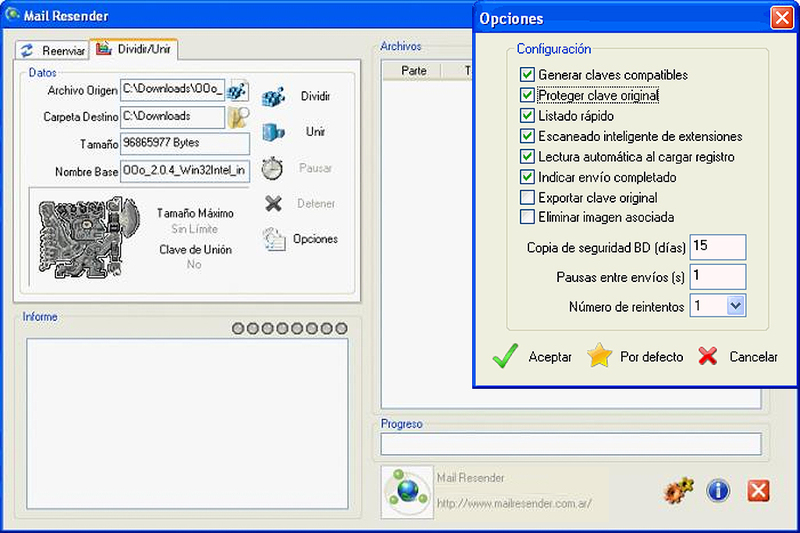The image size is (800, 533).
Task: Browse for the Archivo Origen file icon
Action: tap(238, 90)
